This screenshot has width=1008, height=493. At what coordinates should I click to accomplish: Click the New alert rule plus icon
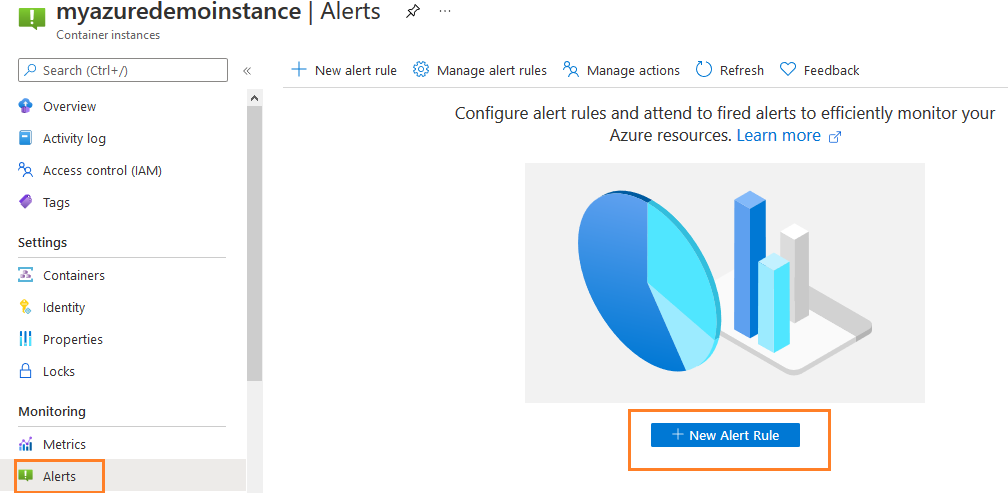(298, 70)
